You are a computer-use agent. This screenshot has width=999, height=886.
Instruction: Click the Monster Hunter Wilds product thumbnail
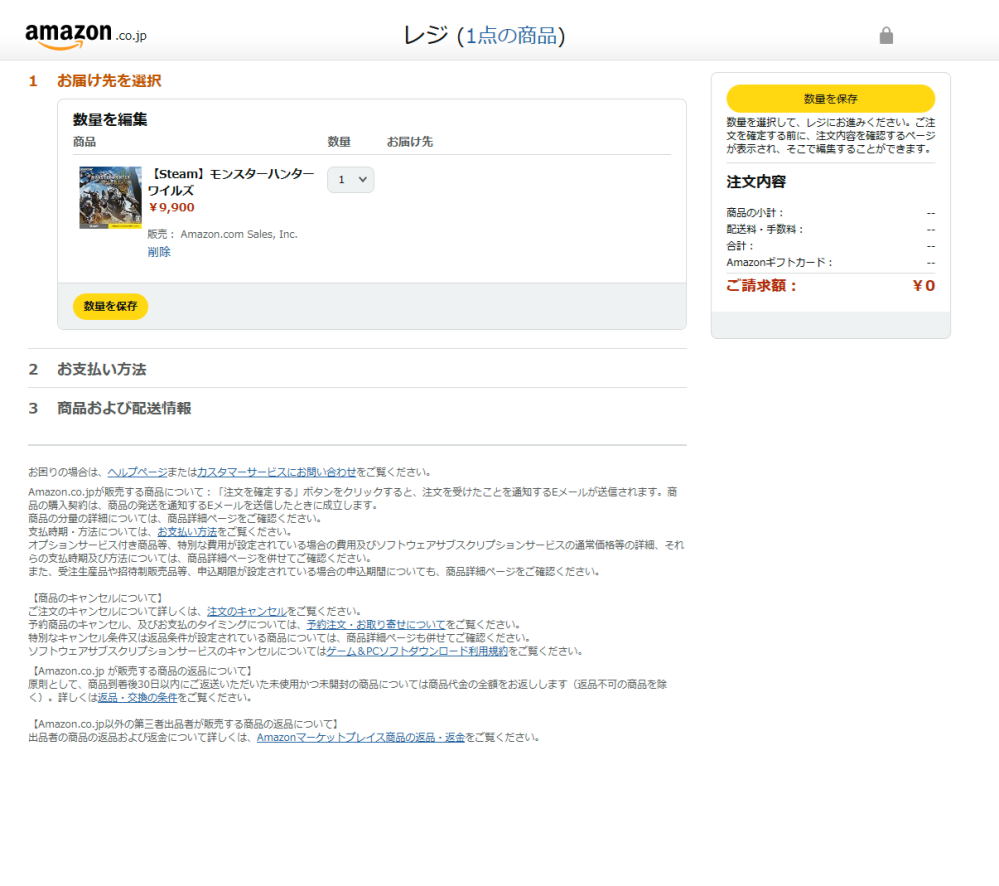click(110, 197)
